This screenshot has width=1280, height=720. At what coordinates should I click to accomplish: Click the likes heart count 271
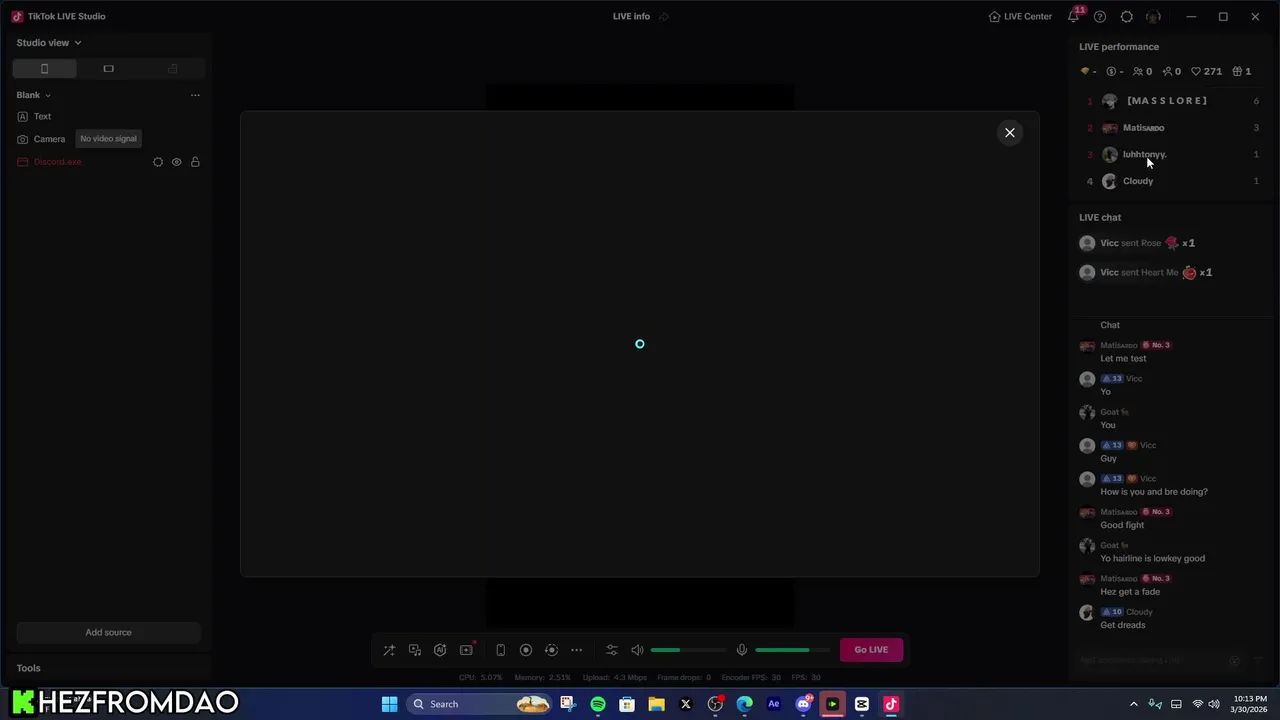1206,72
